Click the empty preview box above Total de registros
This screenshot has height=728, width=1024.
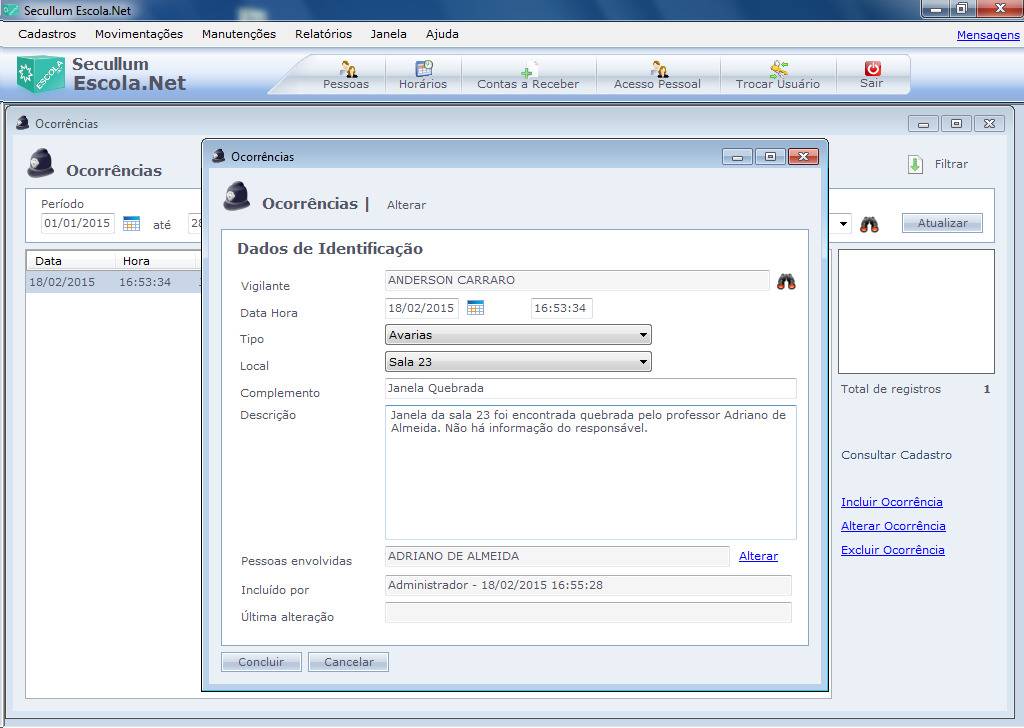coord(916,311)
